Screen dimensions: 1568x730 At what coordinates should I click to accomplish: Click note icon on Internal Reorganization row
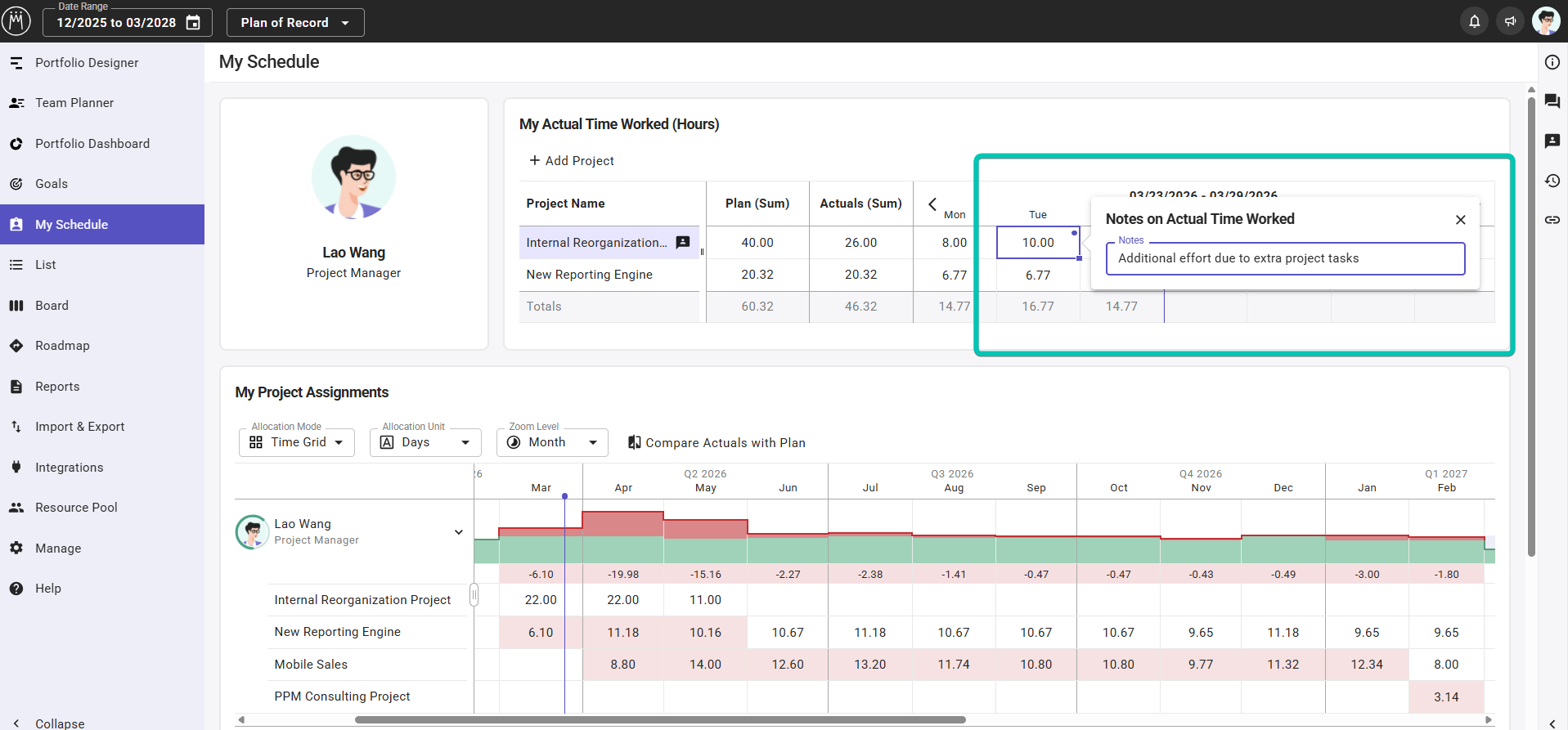tap(683, 242)
